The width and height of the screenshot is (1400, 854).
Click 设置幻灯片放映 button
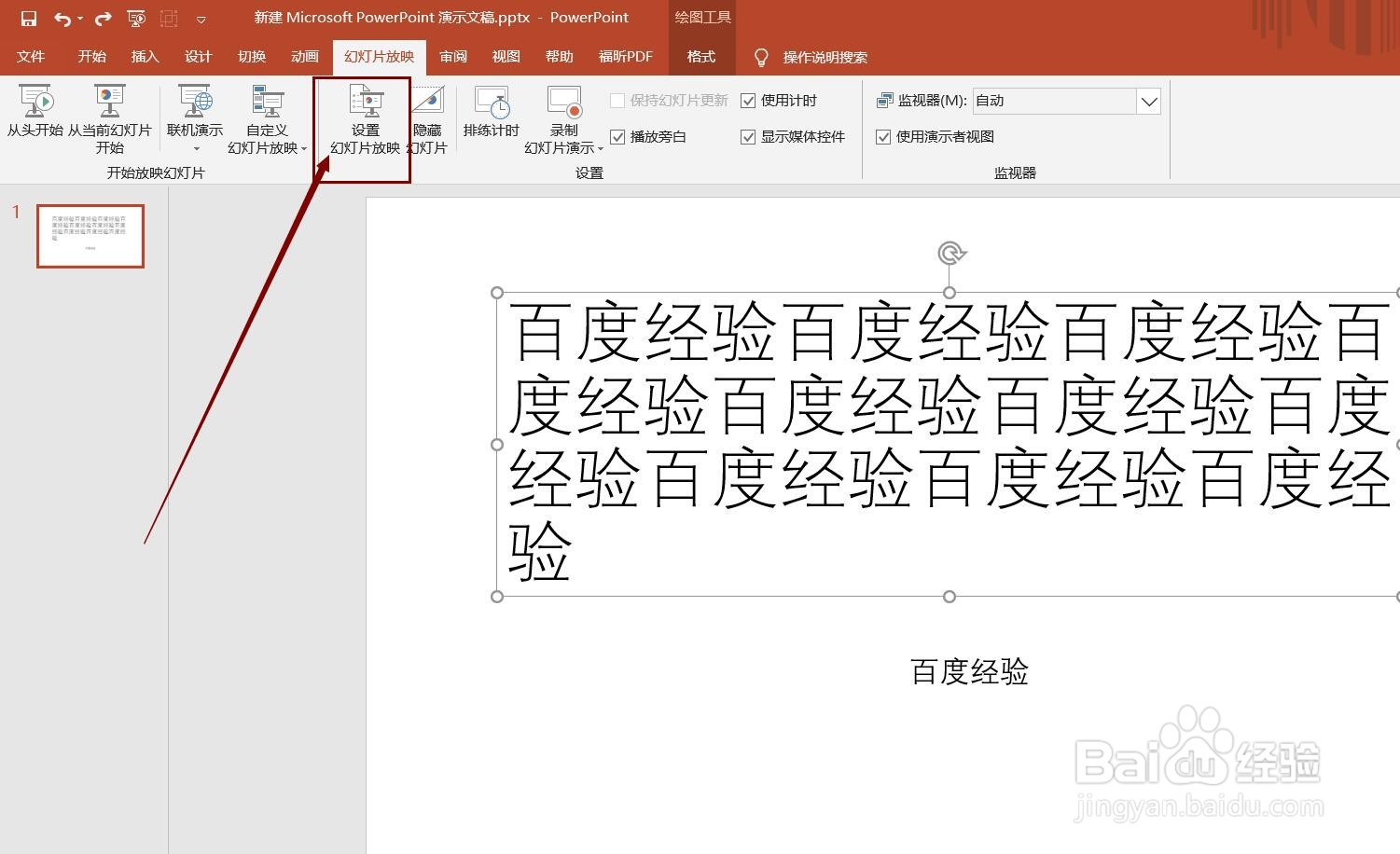[365, 118]
